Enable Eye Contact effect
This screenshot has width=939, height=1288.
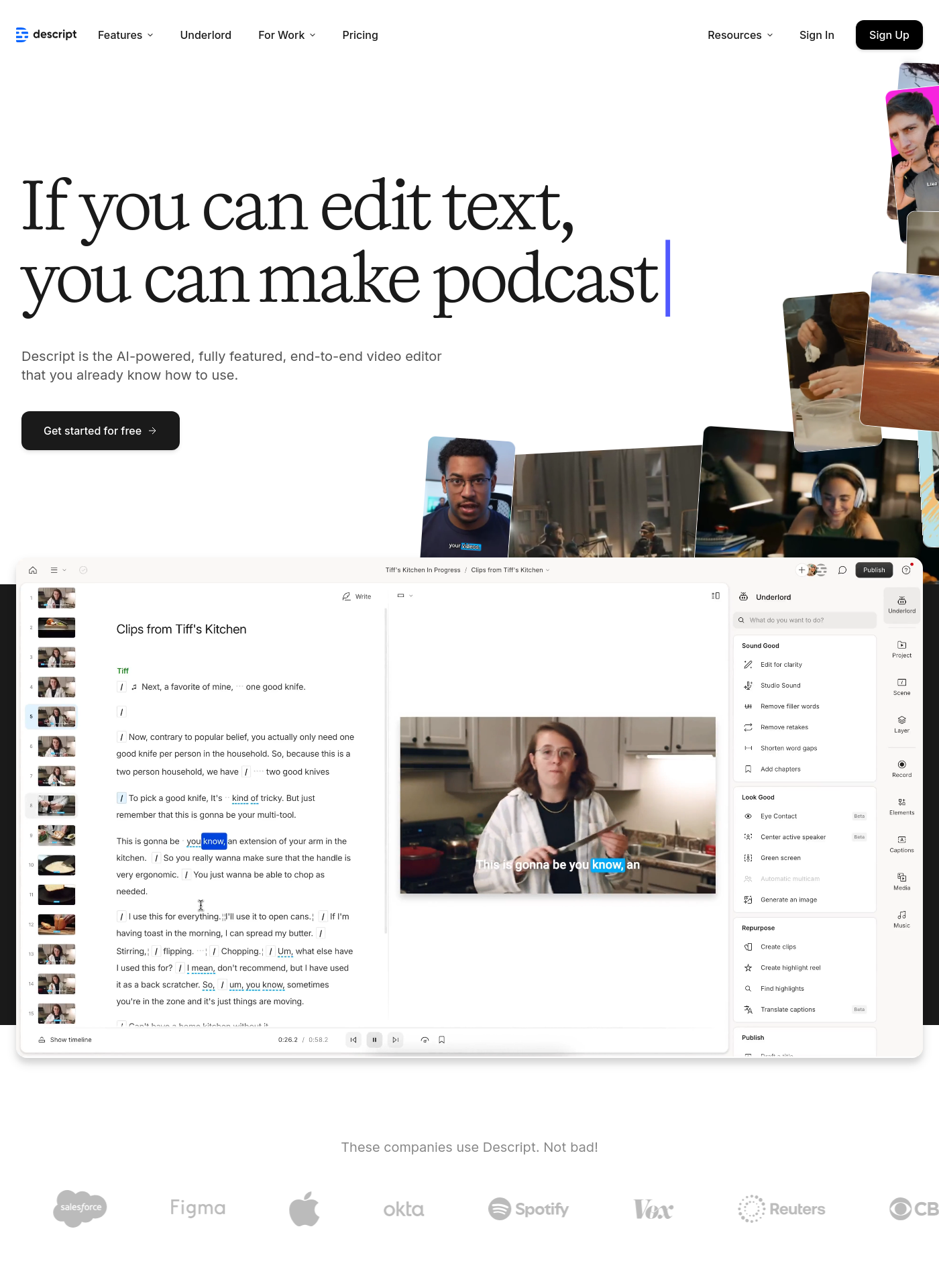point(805,816)
